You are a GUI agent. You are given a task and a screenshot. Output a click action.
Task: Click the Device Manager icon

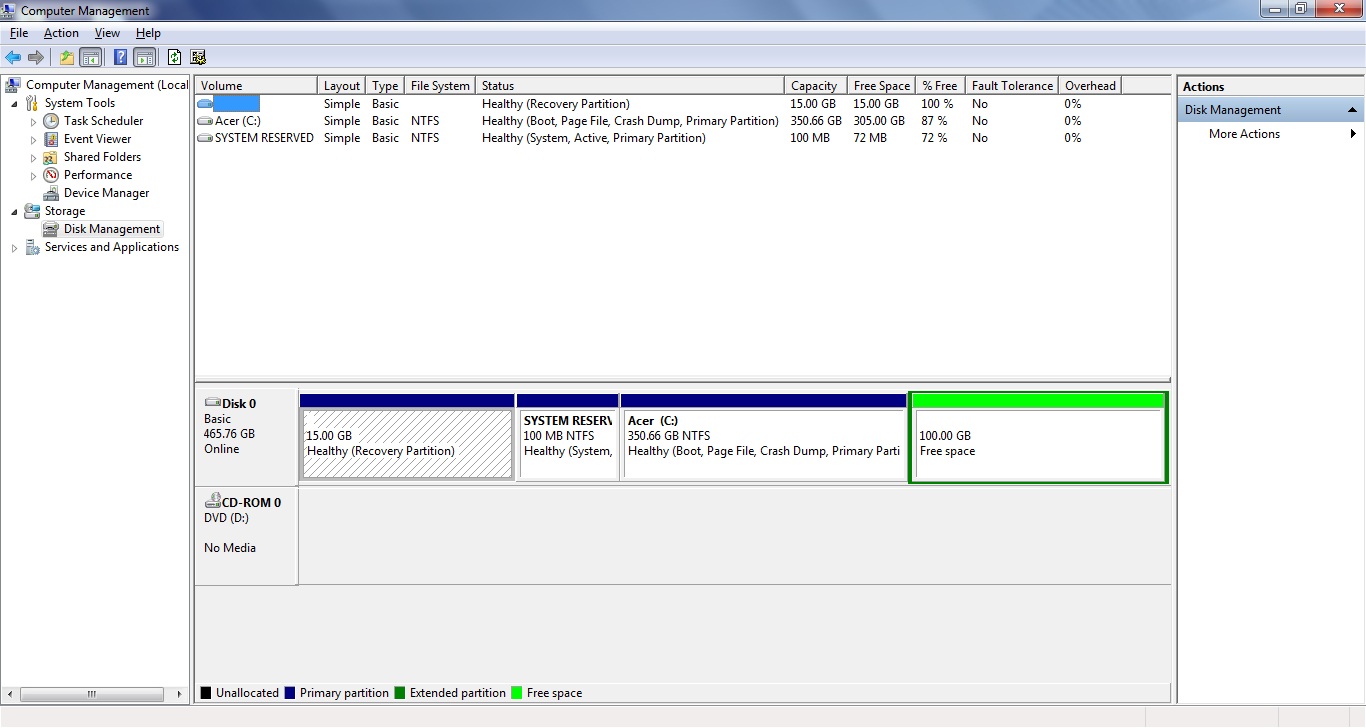(51, 193)
